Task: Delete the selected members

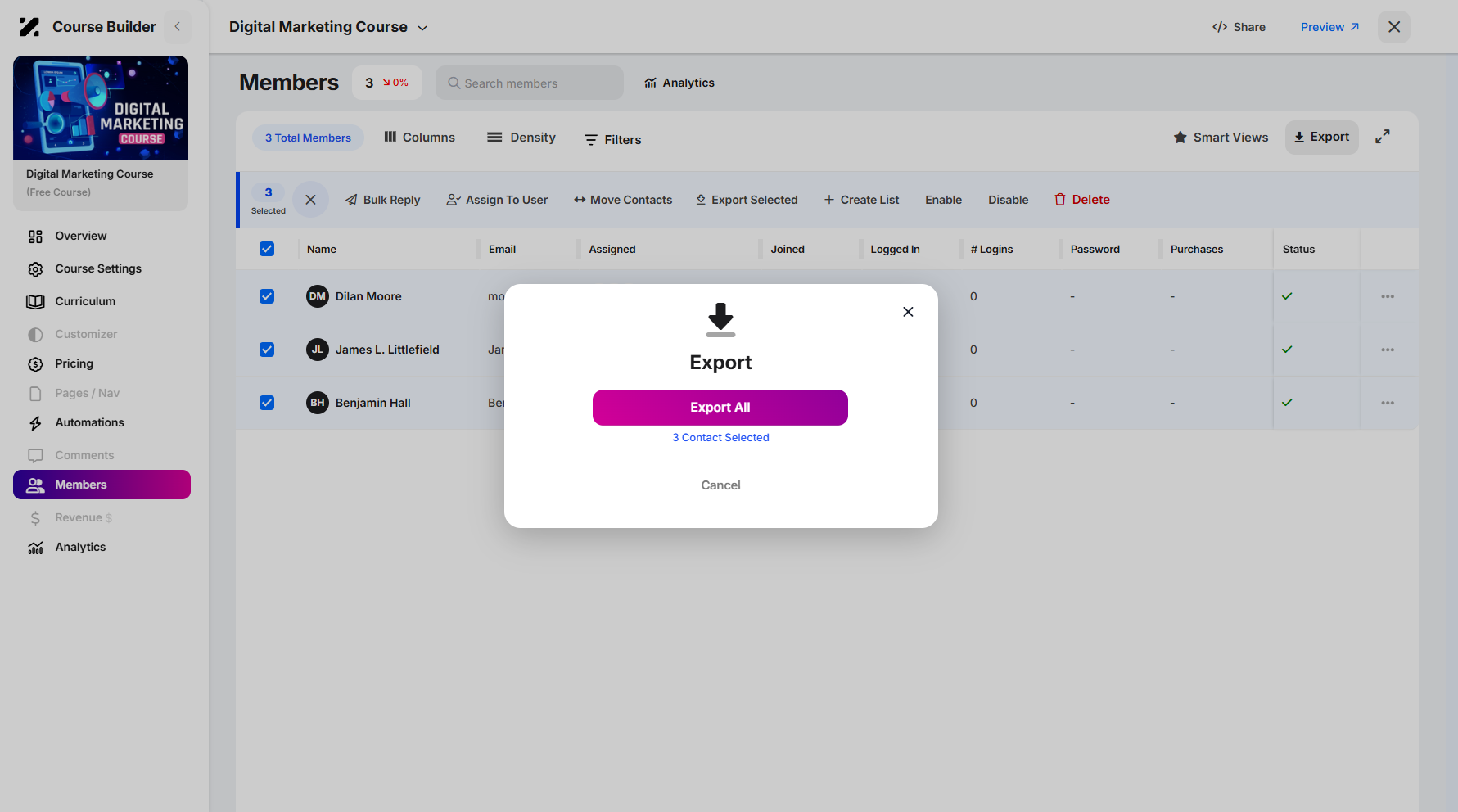Action: 1082,200
